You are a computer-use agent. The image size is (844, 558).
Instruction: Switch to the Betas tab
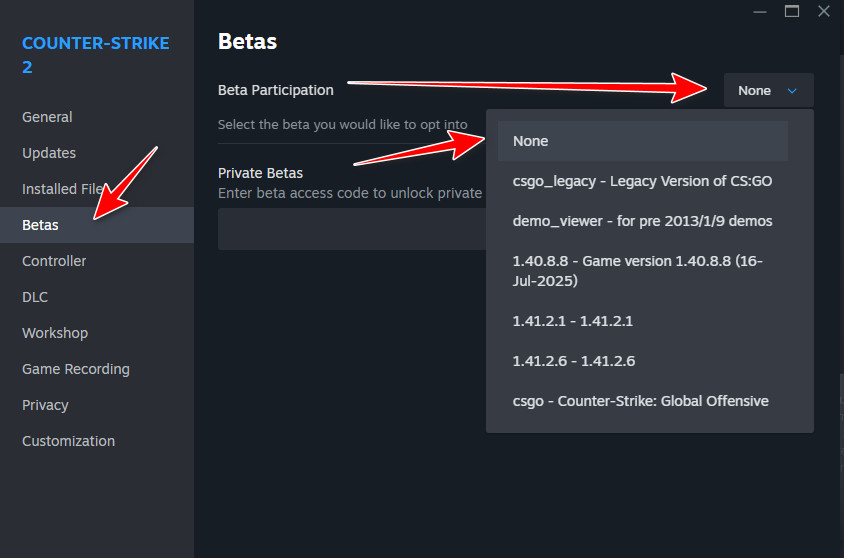[x=40, y=225]
